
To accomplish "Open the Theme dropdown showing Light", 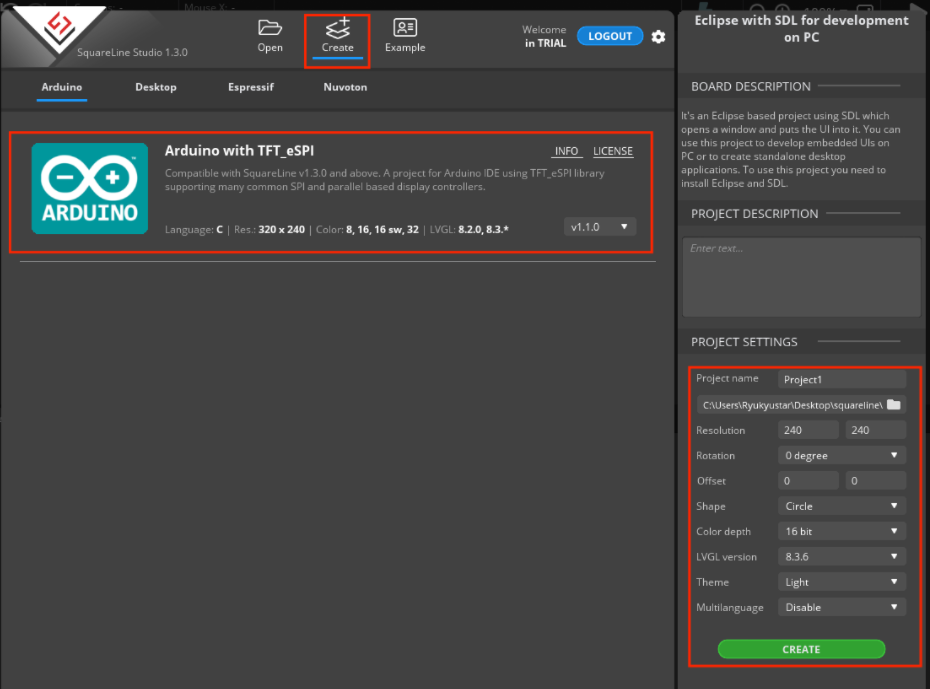I will click(842, 582).
